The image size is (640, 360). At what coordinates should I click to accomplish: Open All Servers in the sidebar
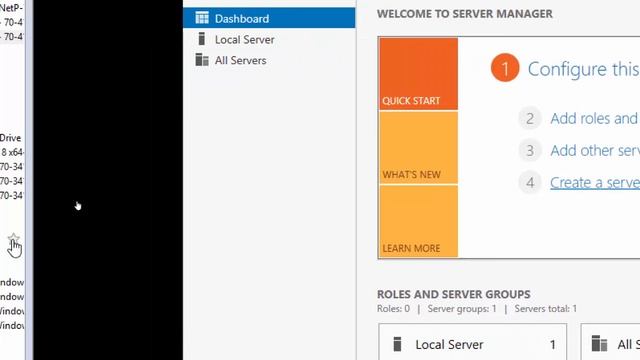coord(240,60)
